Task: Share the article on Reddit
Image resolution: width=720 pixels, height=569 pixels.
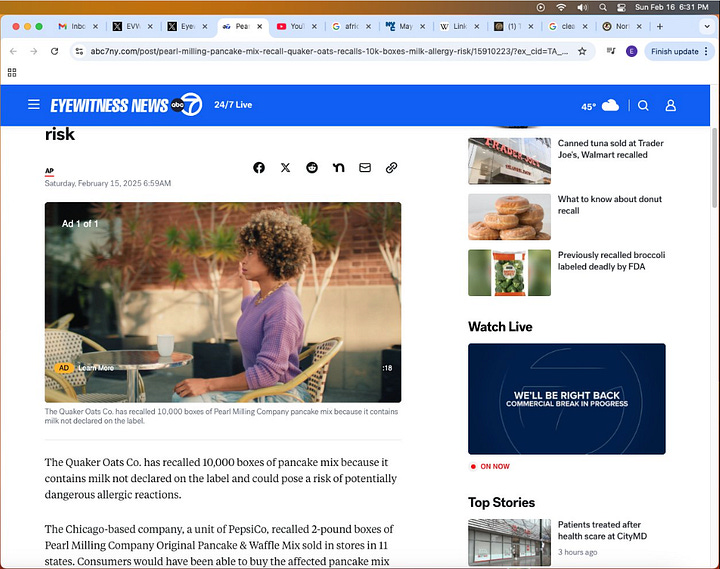Action: click(x=312, y=168)
